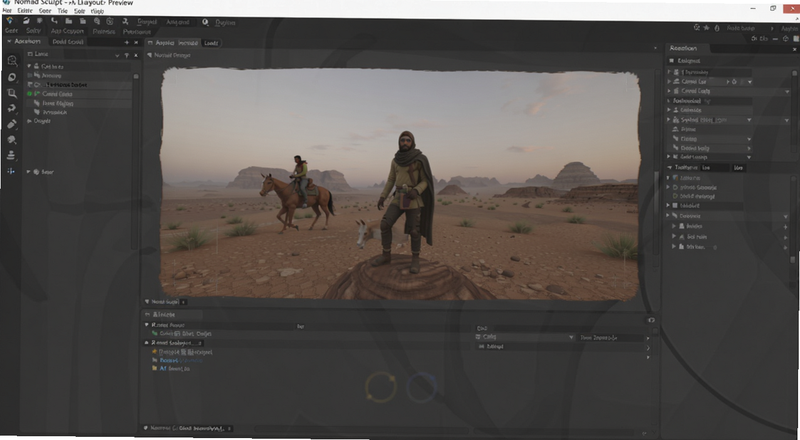Viewport: 800px width, 440px height.
Task: Click the horse rider in the viewport
Action: [300, 180]
